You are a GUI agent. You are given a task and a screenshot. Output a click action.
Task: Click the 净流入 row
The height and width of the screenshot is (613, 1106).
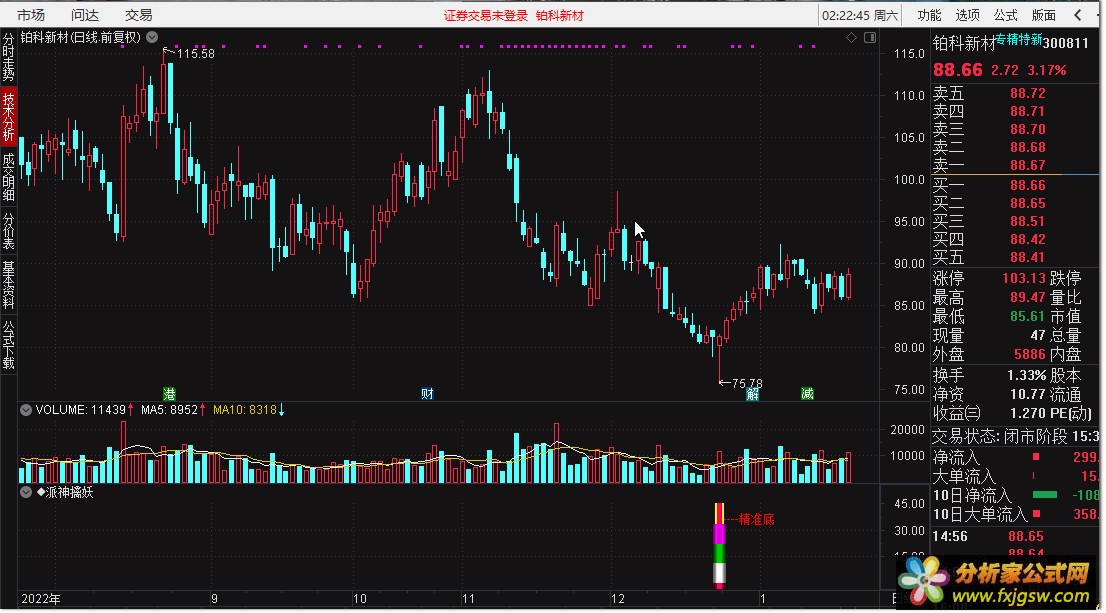click(x=1015, y=457)
